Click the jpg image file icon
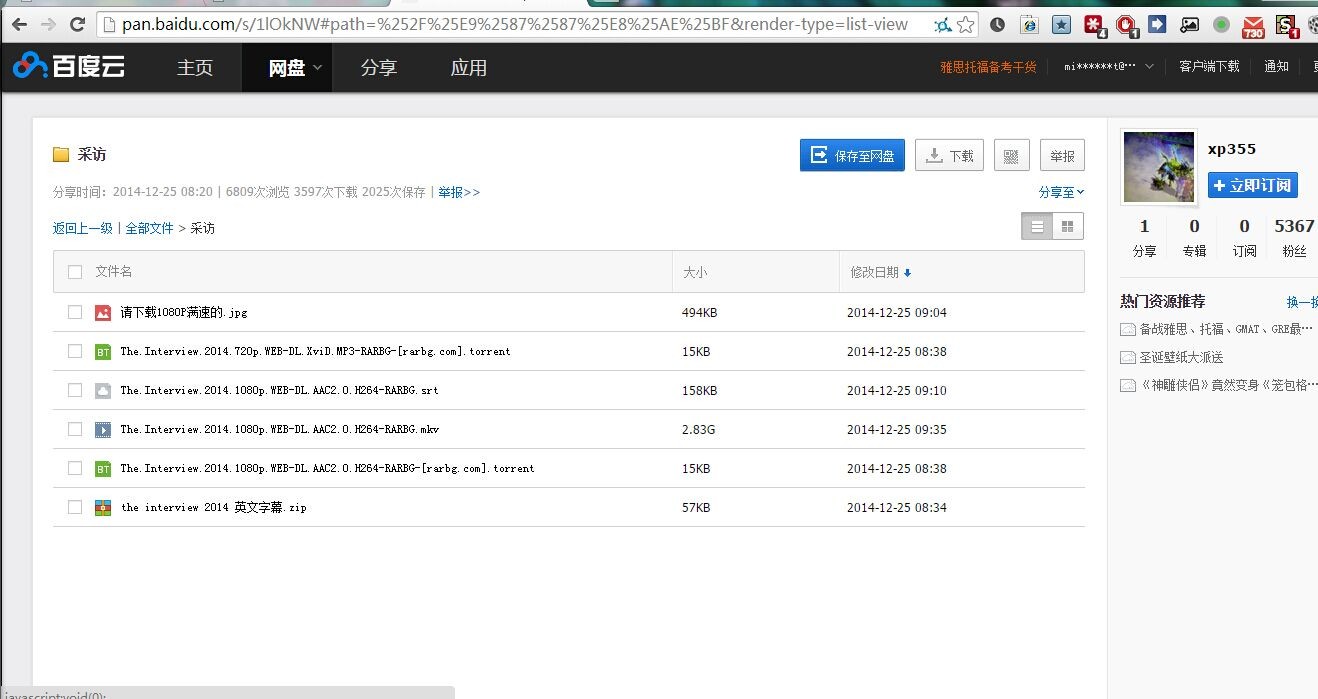 point(102,312)
